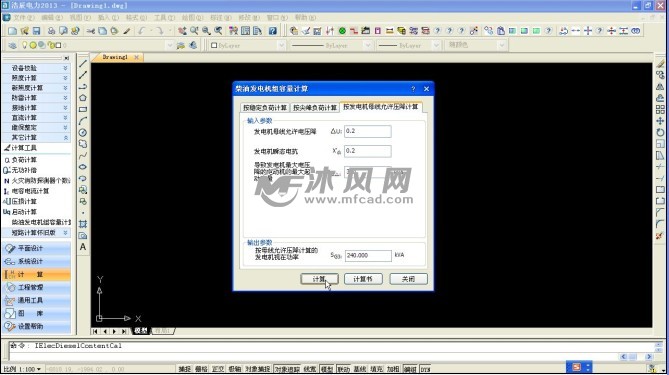Click the 计算 button in dialog

pos(319,279)
